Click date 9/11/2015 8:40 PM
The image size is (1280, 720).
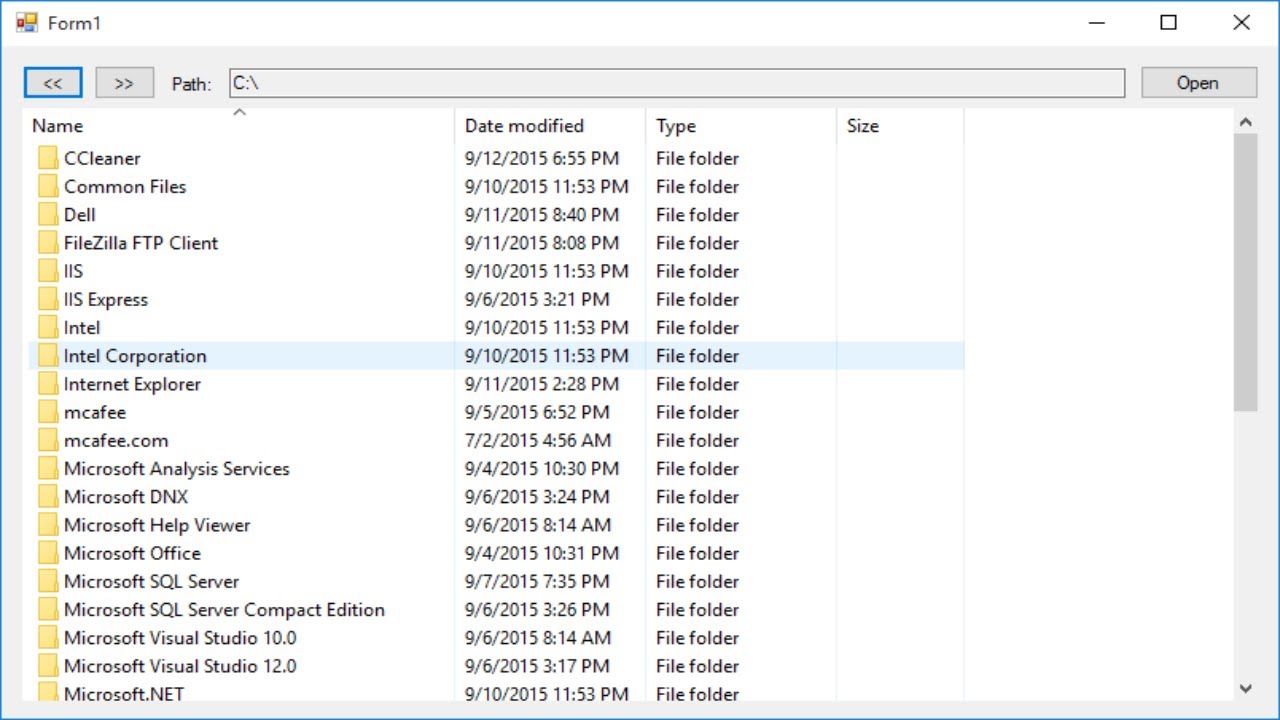(x=542, y=214)
